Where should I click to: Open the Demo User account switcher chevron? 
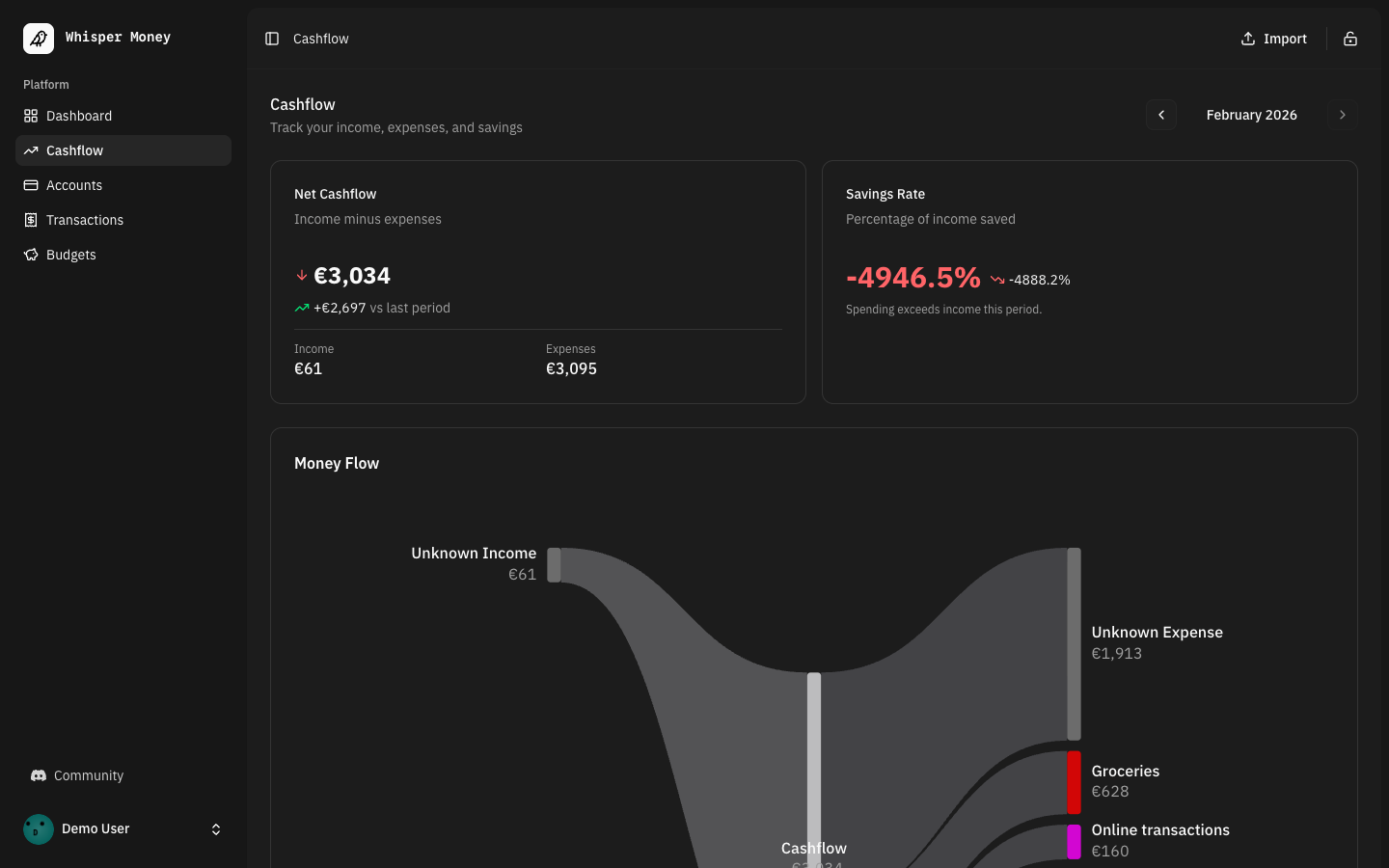coord(216,828)
